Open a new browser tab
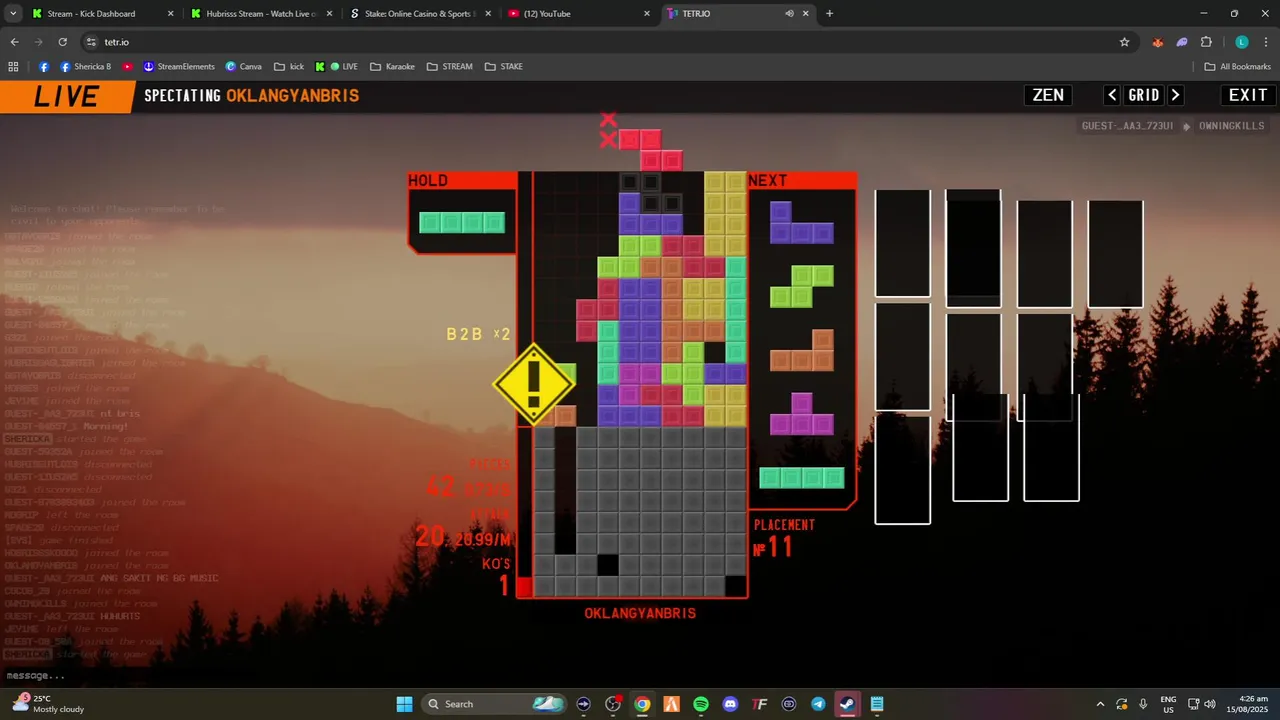 point(829,14)
